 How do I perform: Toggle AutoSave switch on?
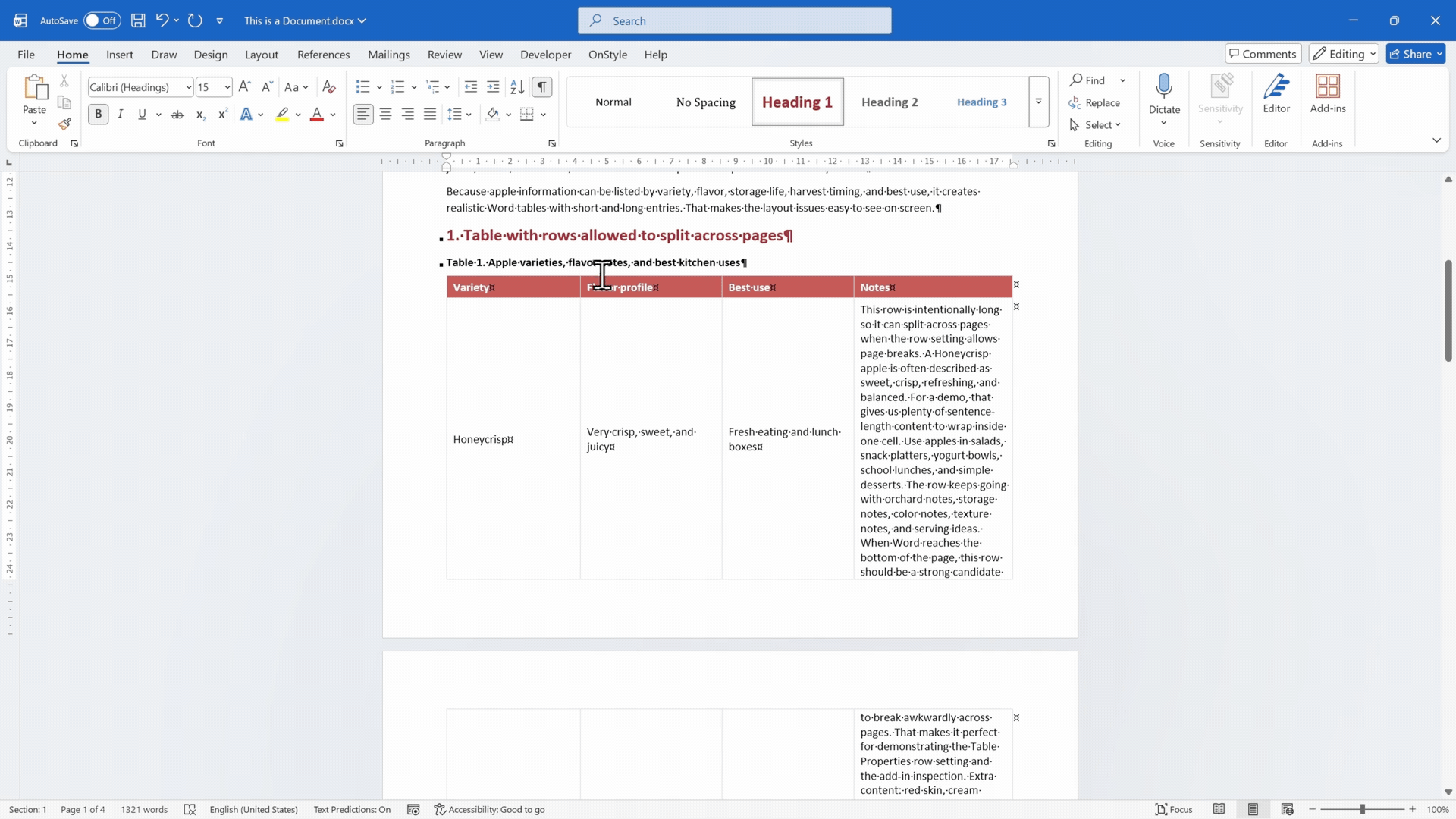(x=102, y=20)
